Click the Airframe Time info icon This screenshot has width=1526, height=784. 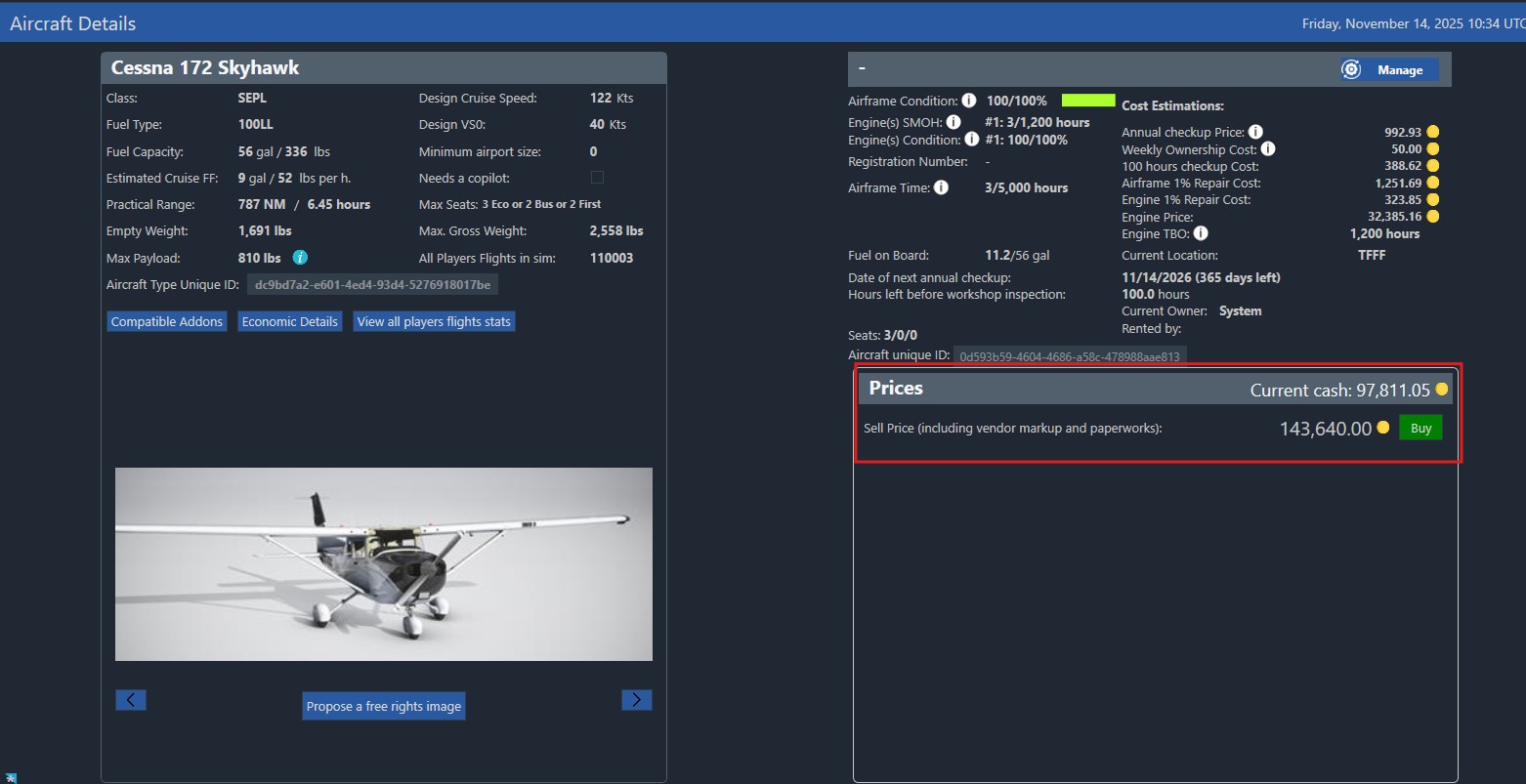click(940, 186)
